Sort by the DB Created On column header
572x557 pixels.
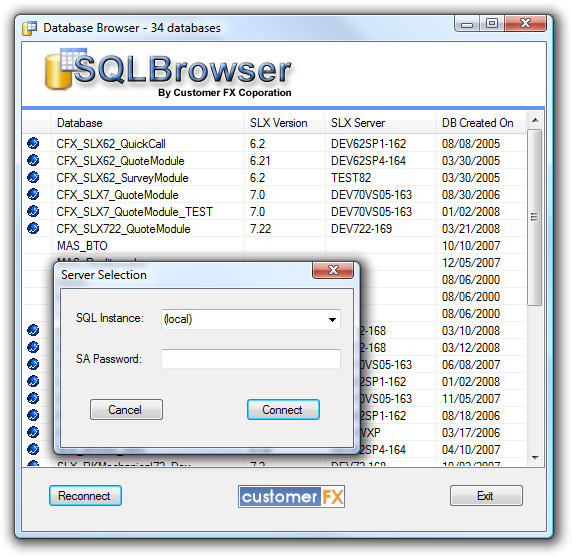(480, 123)
